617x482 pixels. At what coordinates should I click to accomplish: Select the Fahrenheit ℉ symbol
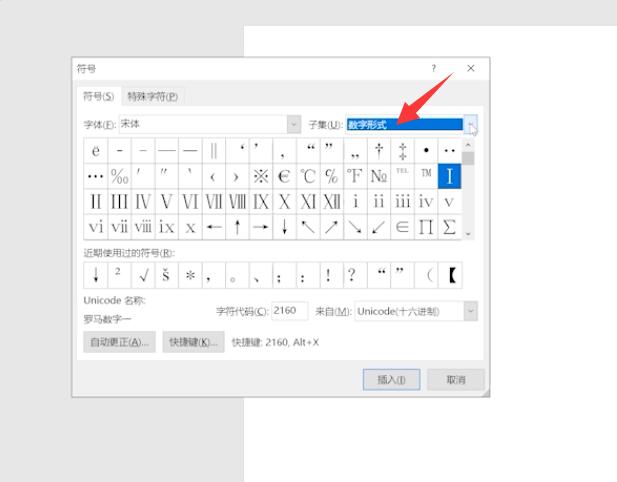pos(355,176)
